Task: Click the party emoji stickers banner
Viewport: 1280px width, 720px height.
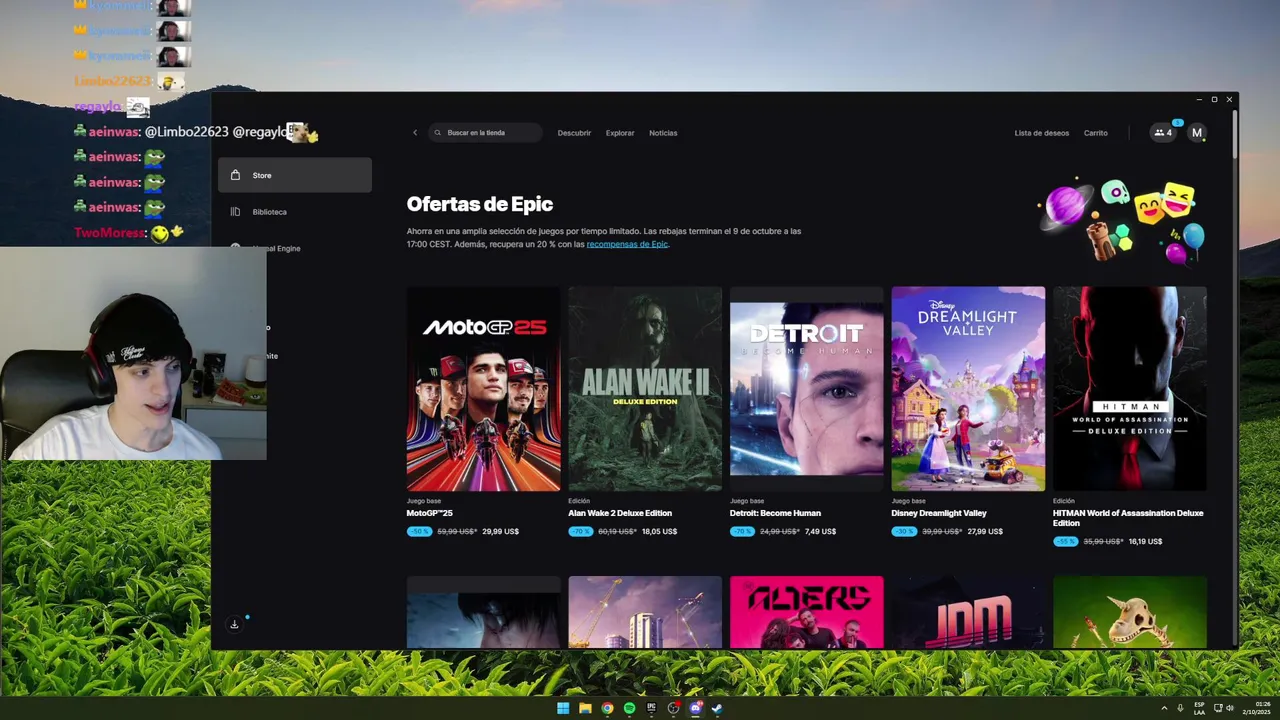Action: coord(1122,222)
